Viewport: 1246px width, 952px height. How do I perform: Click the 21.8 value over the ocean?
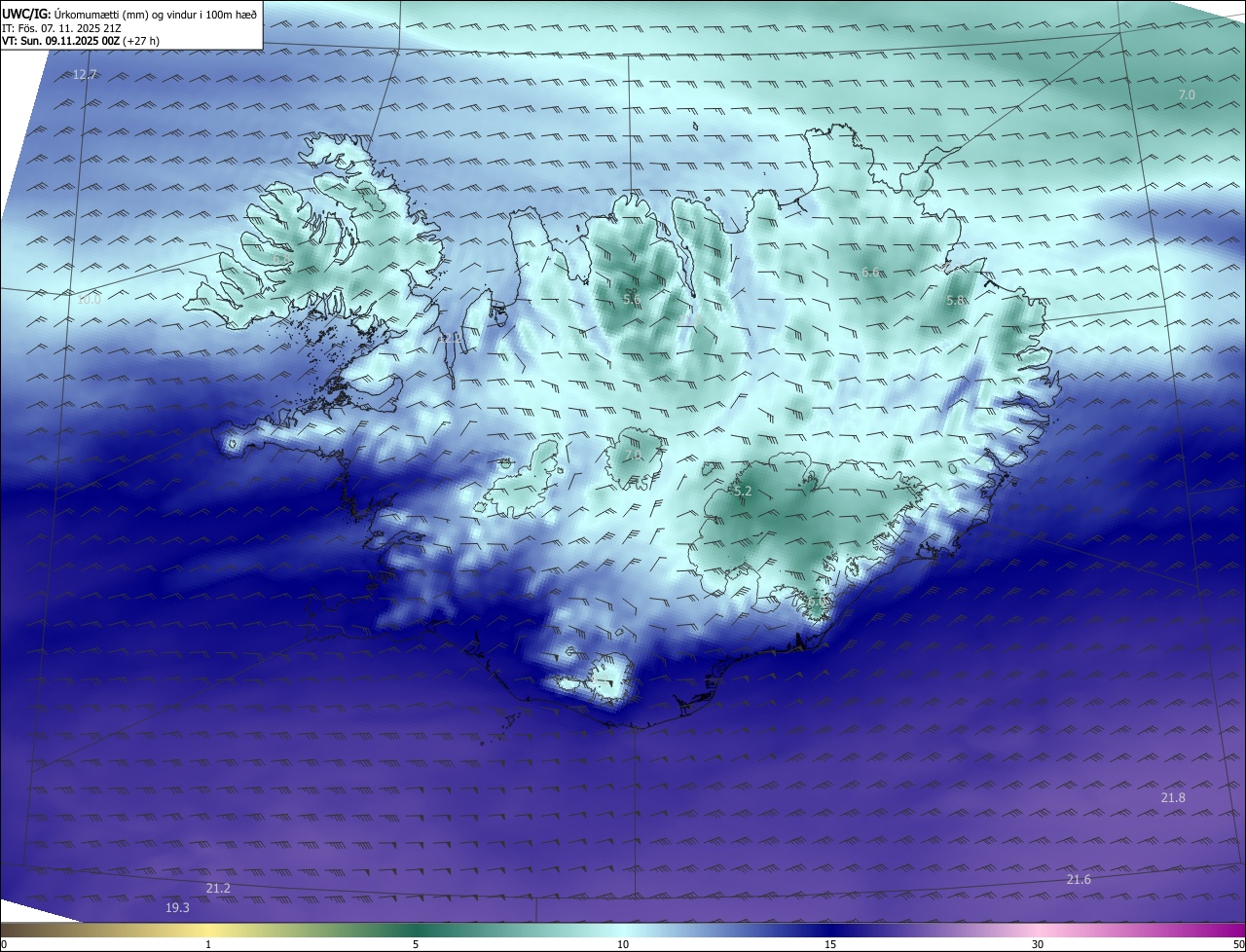point(1173,798)
